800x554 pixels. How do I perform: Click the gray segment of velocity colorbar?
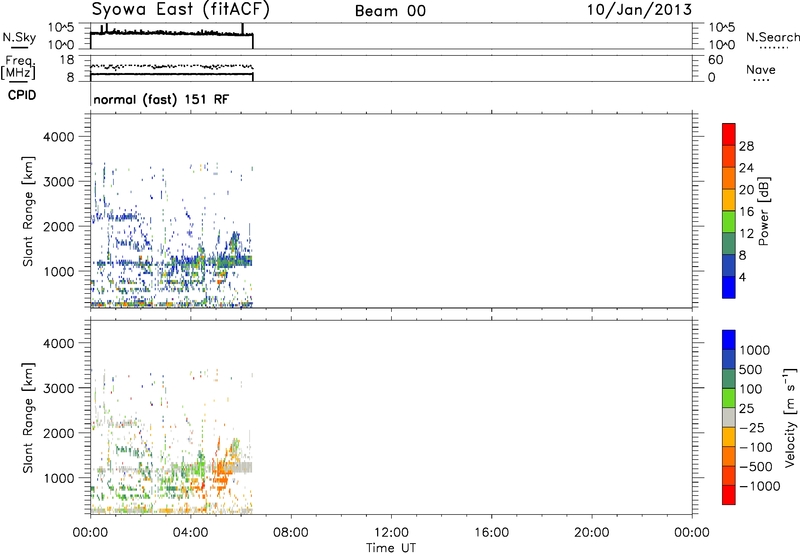pyautogui.click(x=729, y=417)
